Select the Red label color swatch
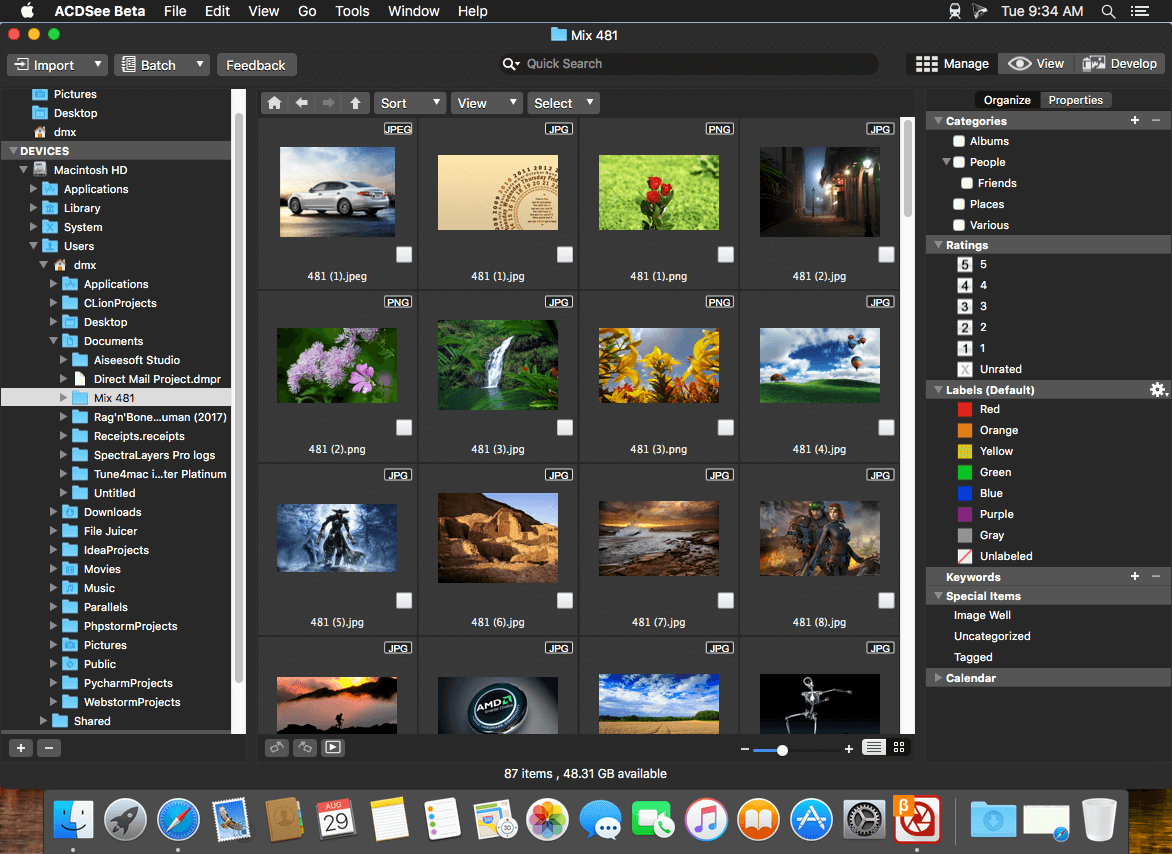Viewport: 1172px width, 854px height. point(965,410)
